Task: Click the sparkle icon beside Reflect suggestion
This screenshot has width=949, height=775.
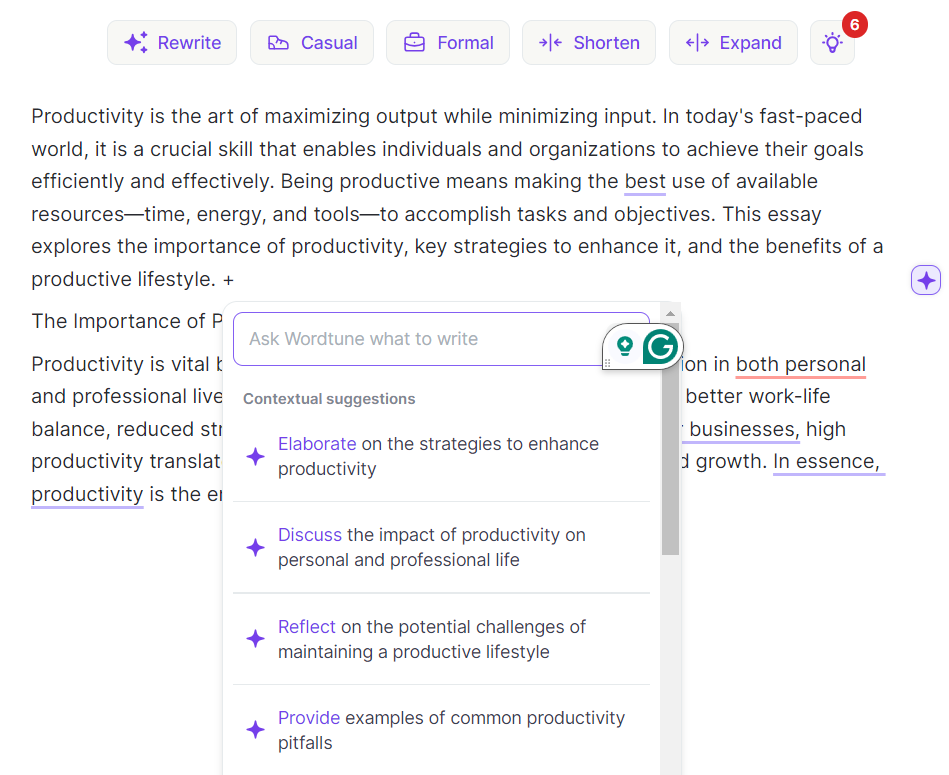Action: tap(256, 639)
